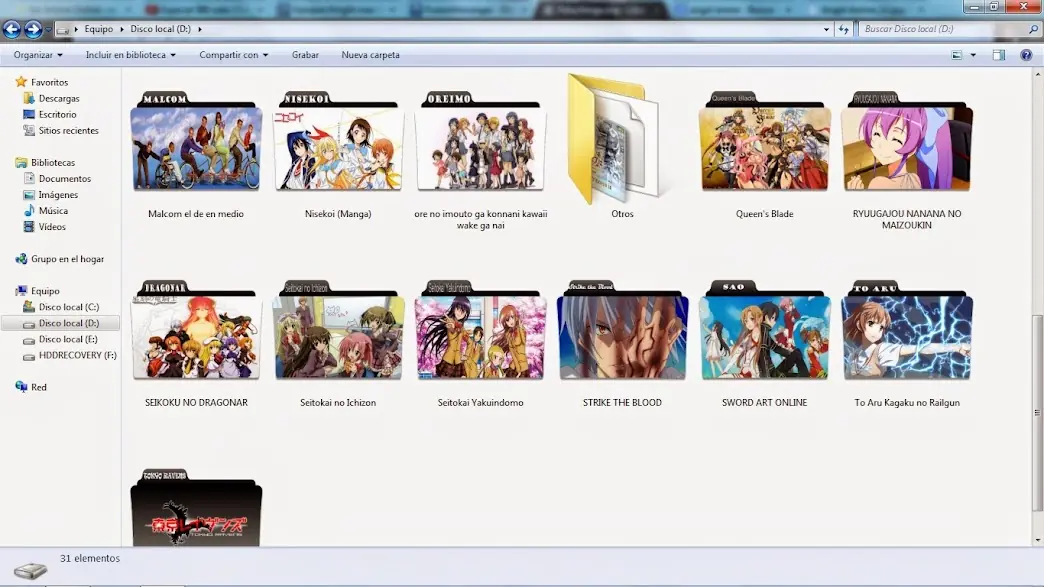This screenshot has width=1044, height=587.
Task: Select Red in the navigation pane
Action: click(39, 387)
